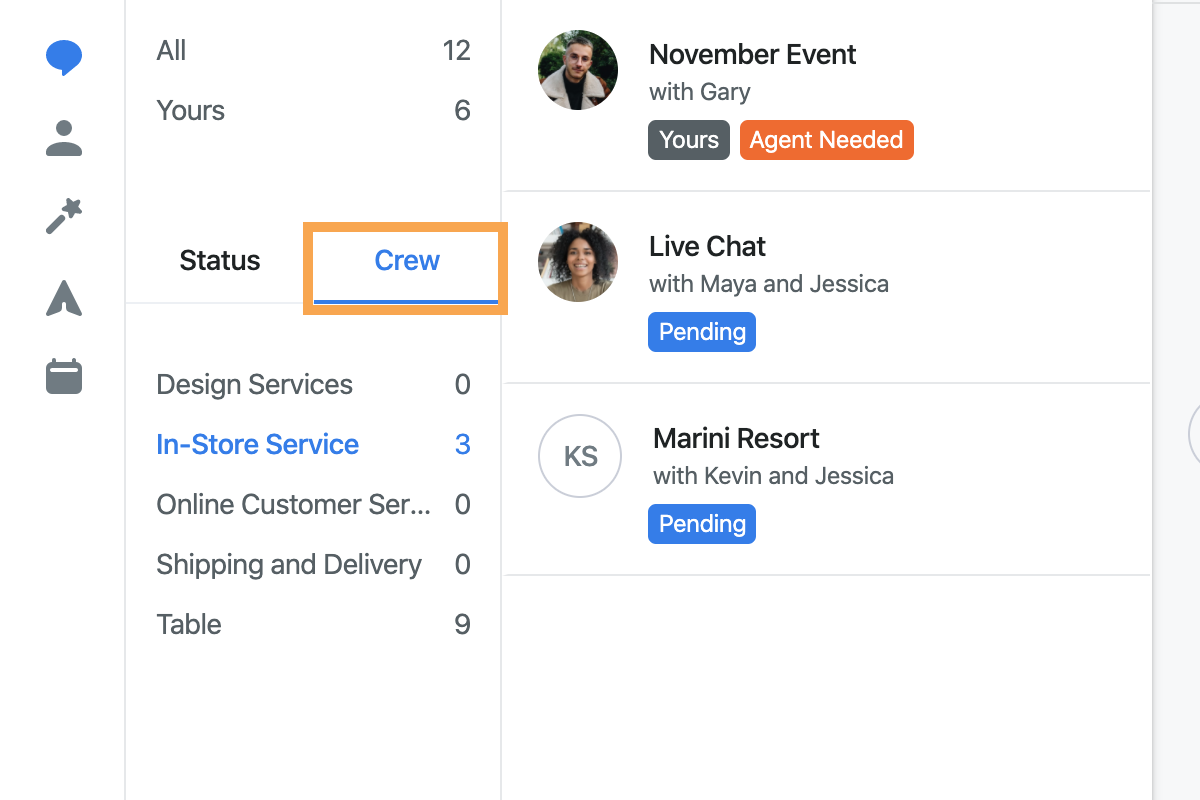The height and width of the screenshot is (800, 1200).
Task: Show Yours conversations filter
Action: click(313, 111)
